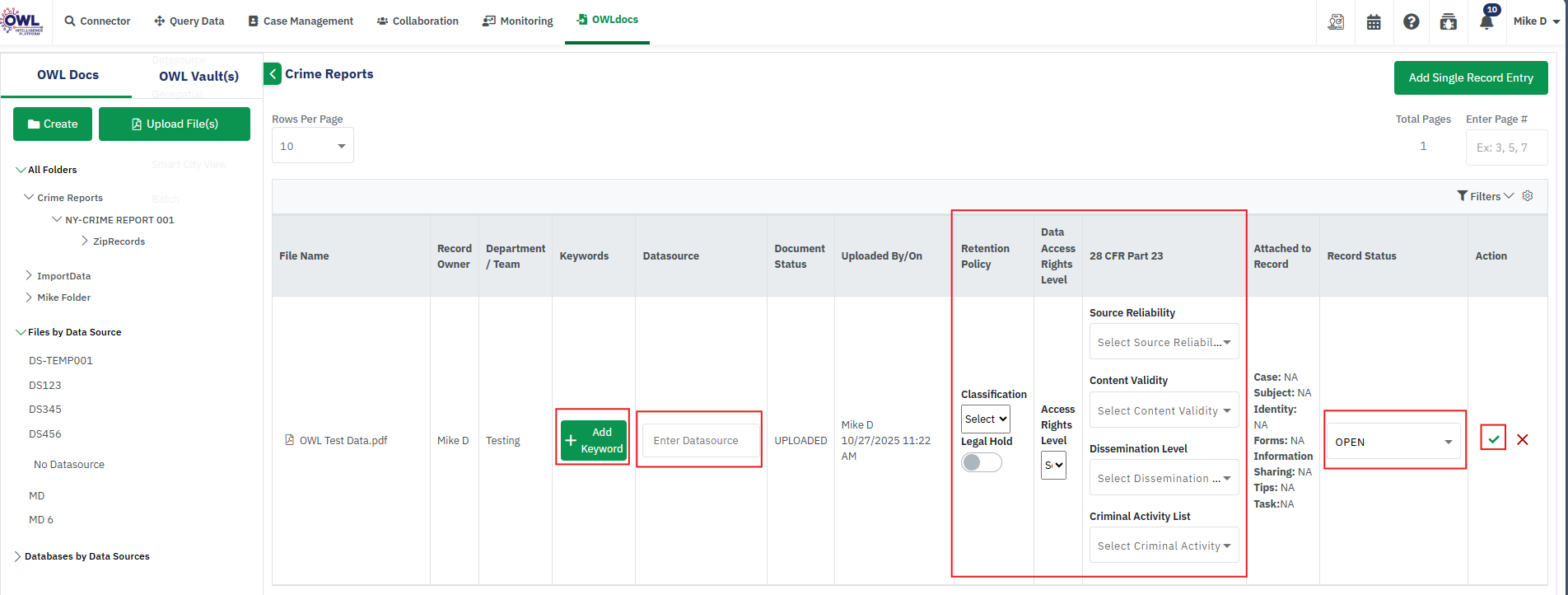Open the bug report icon
Image resolution: width=1568 pixels, height=595 pixels.
tap(1449, 22)
